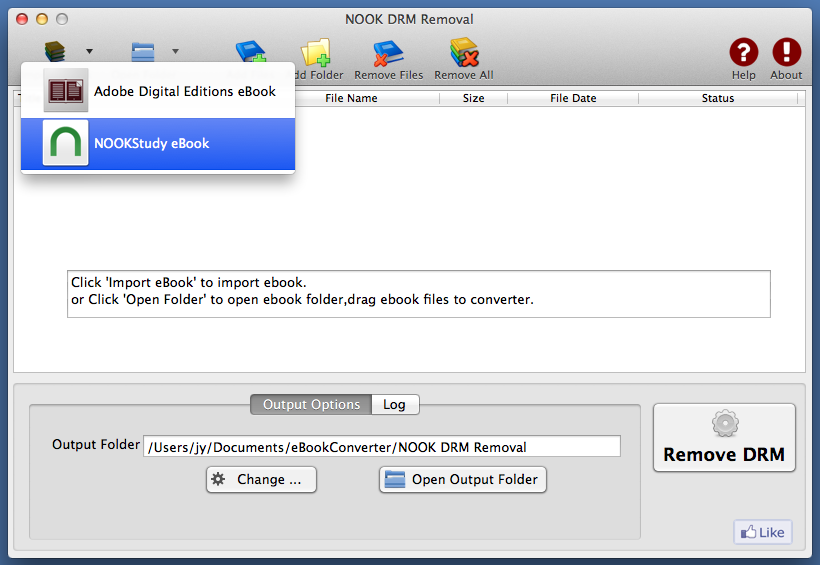The image size is (820, 565).
Task: Switch to the Output Options tab
Action: click(311, 404)
